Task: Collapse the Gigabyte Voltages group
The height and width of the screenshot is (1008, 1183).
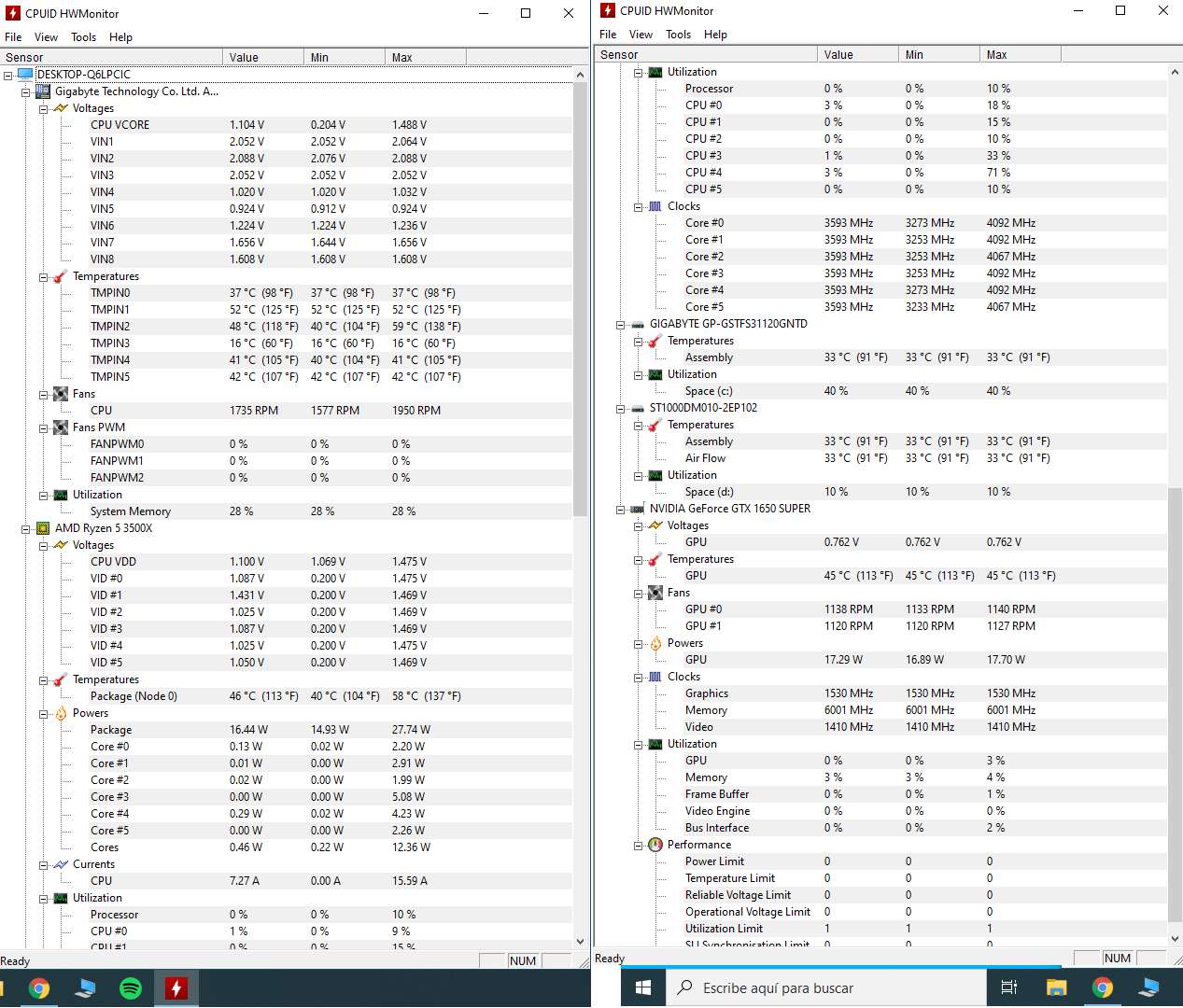Action: 44,108
